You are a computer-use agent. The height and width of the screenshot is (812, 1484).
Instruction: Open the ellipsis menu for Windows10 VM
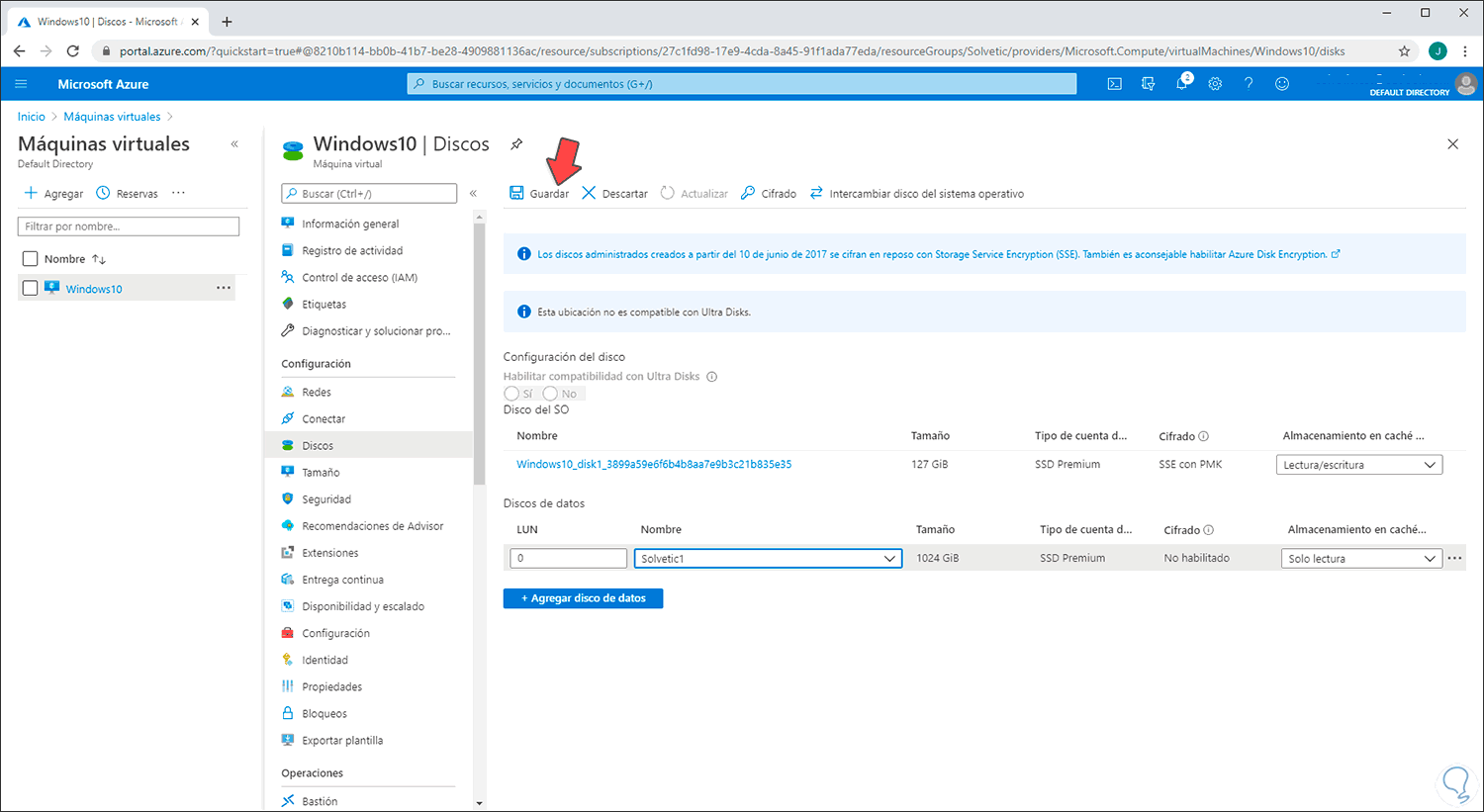tap(225, 289)
